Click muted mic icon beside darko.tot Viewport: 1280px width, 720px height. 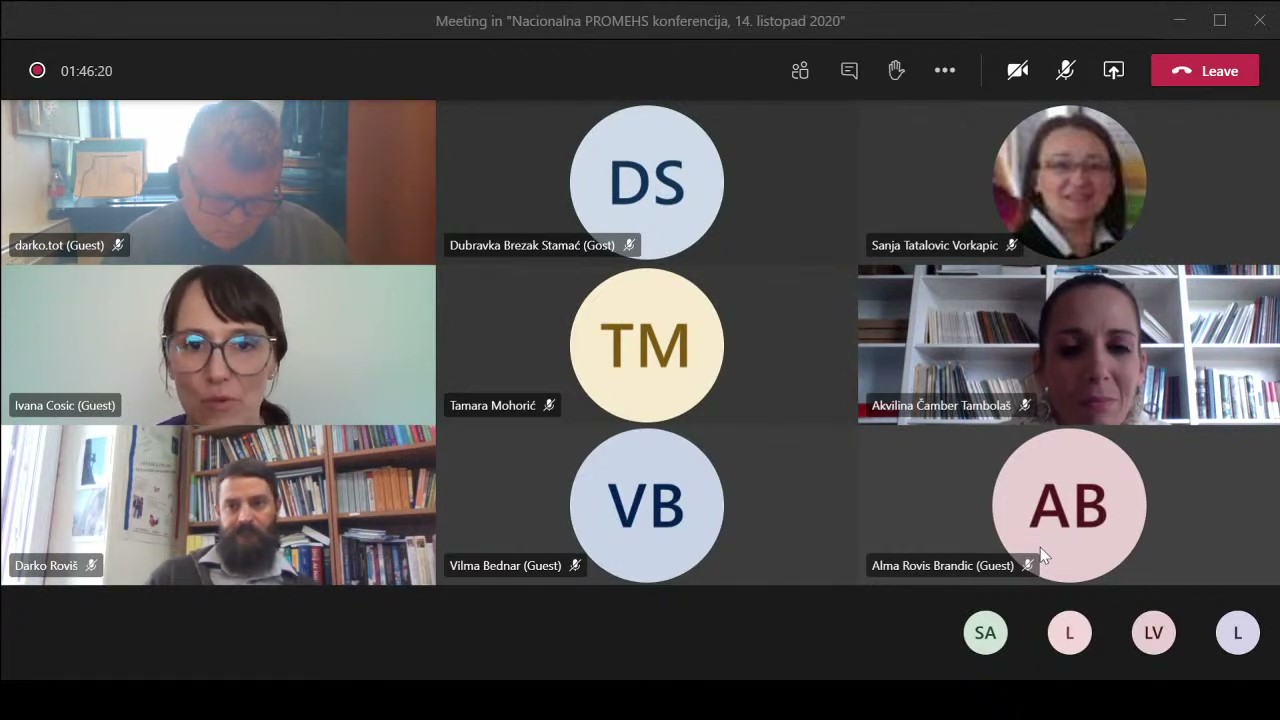tap(118, 245)
